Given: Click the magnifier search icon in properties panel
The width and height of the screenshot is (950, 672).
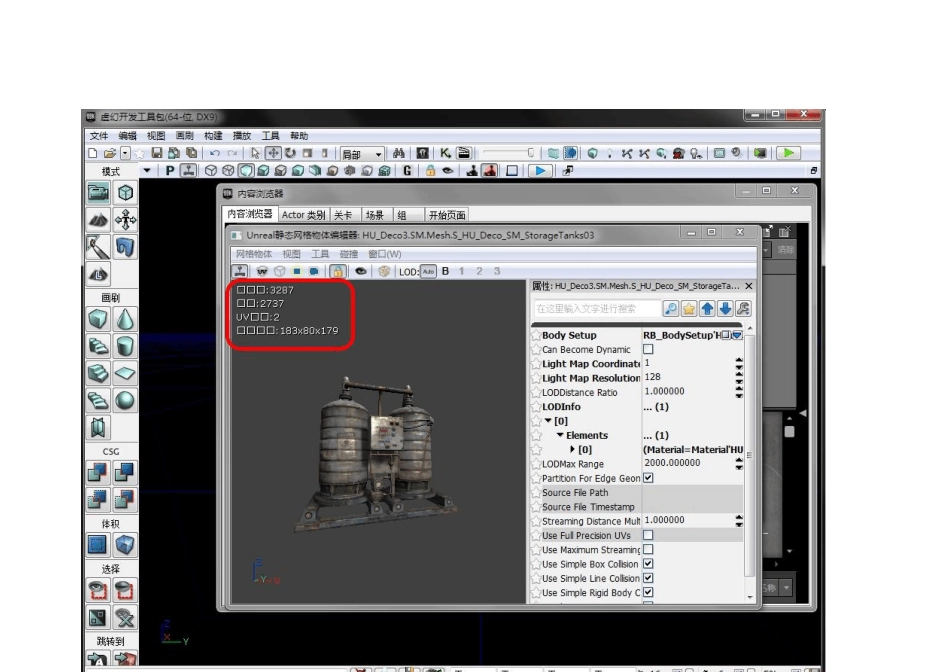Looking at the screenshot, I should (673, 309).
